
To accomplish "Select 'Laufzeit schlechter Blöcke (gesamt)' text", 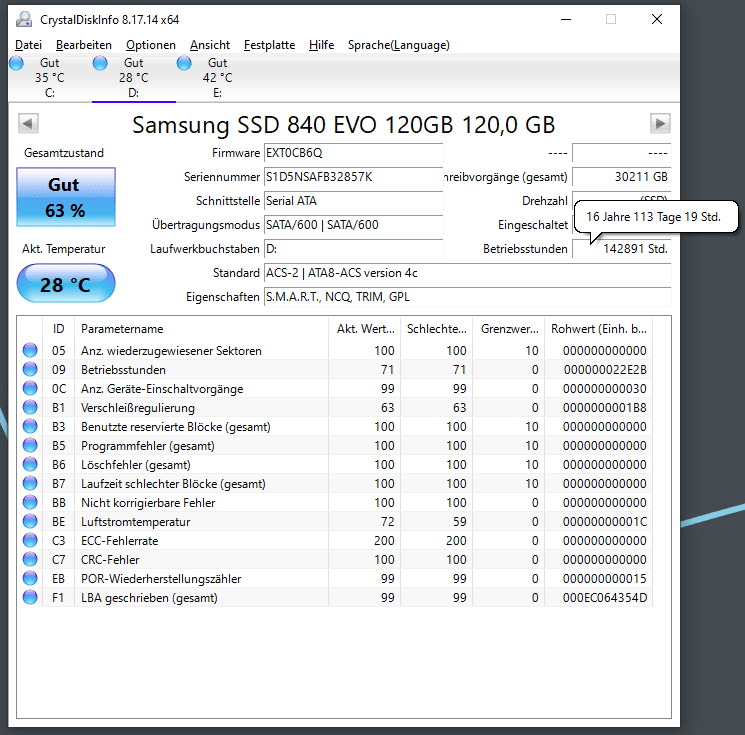I will coord(173,484).
